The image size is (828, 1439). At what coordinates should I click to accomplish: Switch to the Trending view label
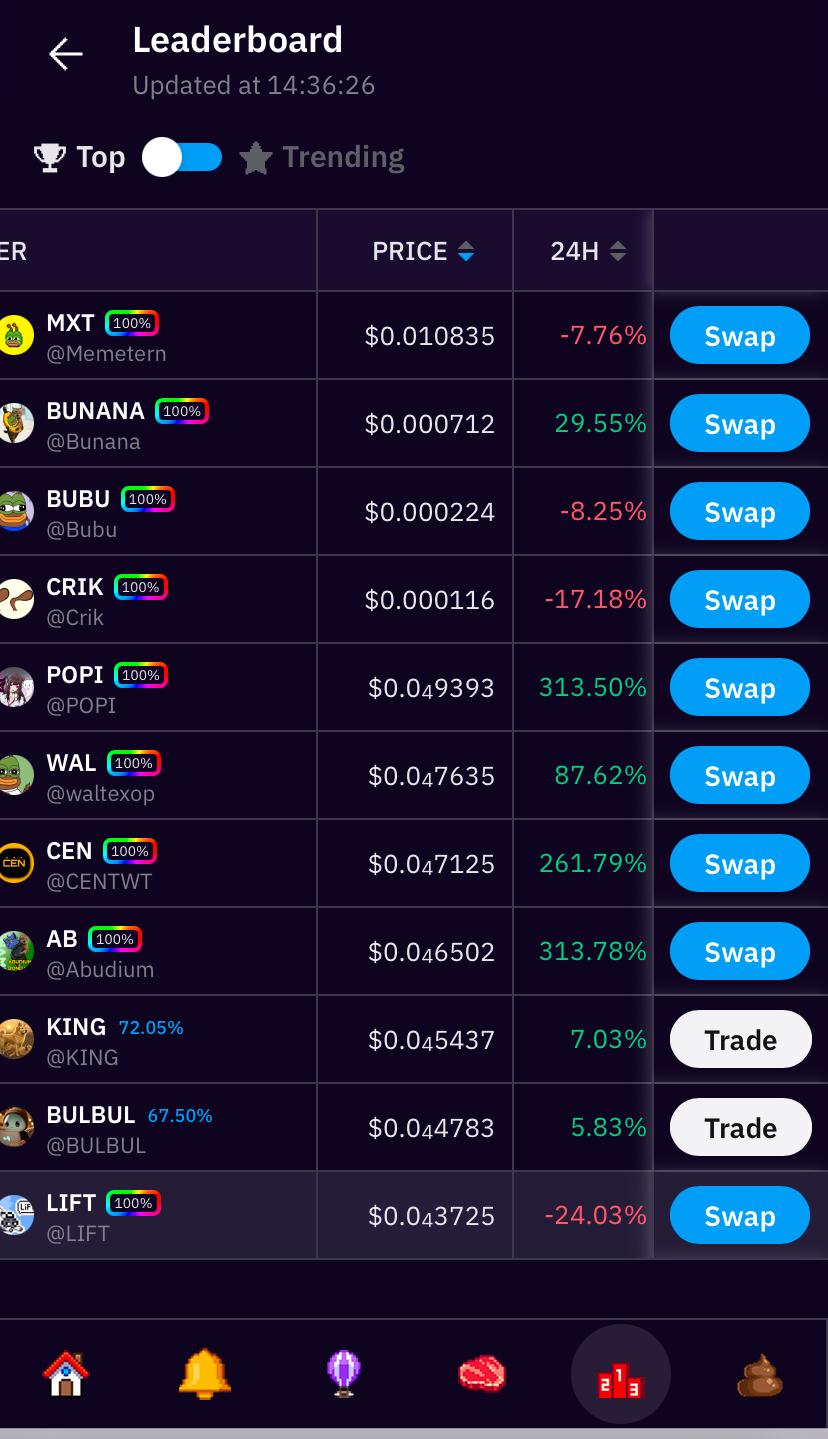click(x=343, y=158)
